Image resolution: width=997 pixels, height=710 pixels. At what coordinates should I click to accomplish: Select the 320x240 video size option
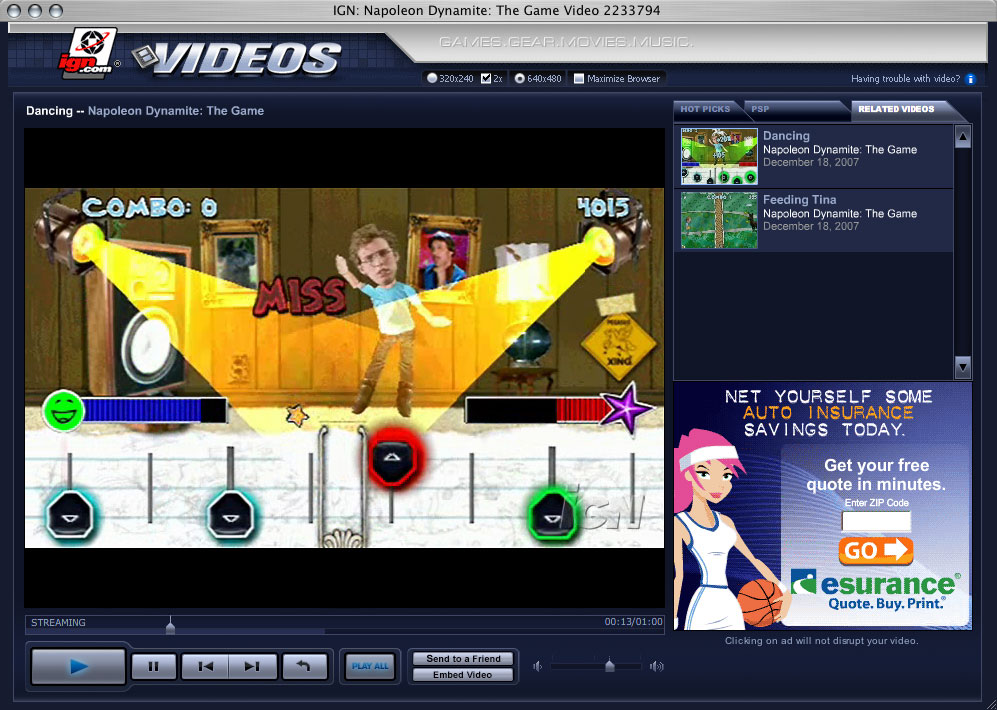432,79
